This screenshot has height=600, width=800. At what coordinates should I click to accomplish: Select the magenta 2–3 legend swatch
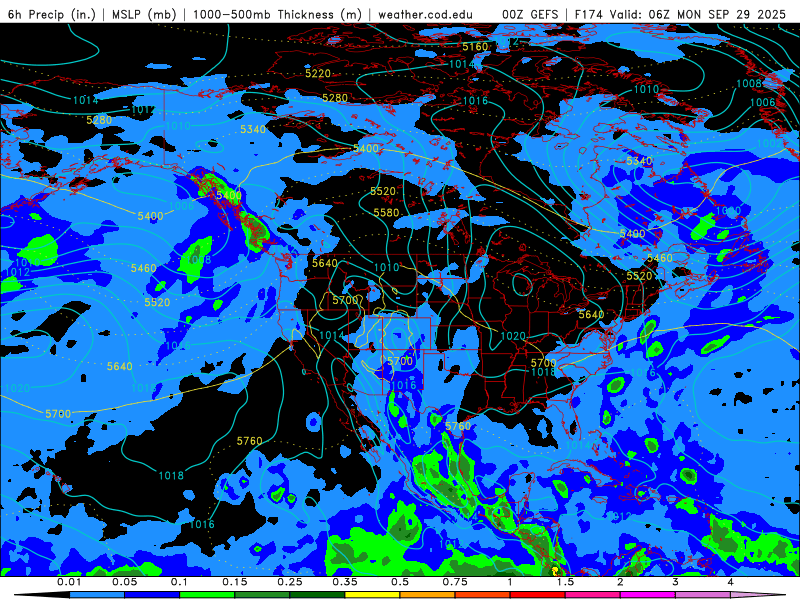tap(648, 595)
